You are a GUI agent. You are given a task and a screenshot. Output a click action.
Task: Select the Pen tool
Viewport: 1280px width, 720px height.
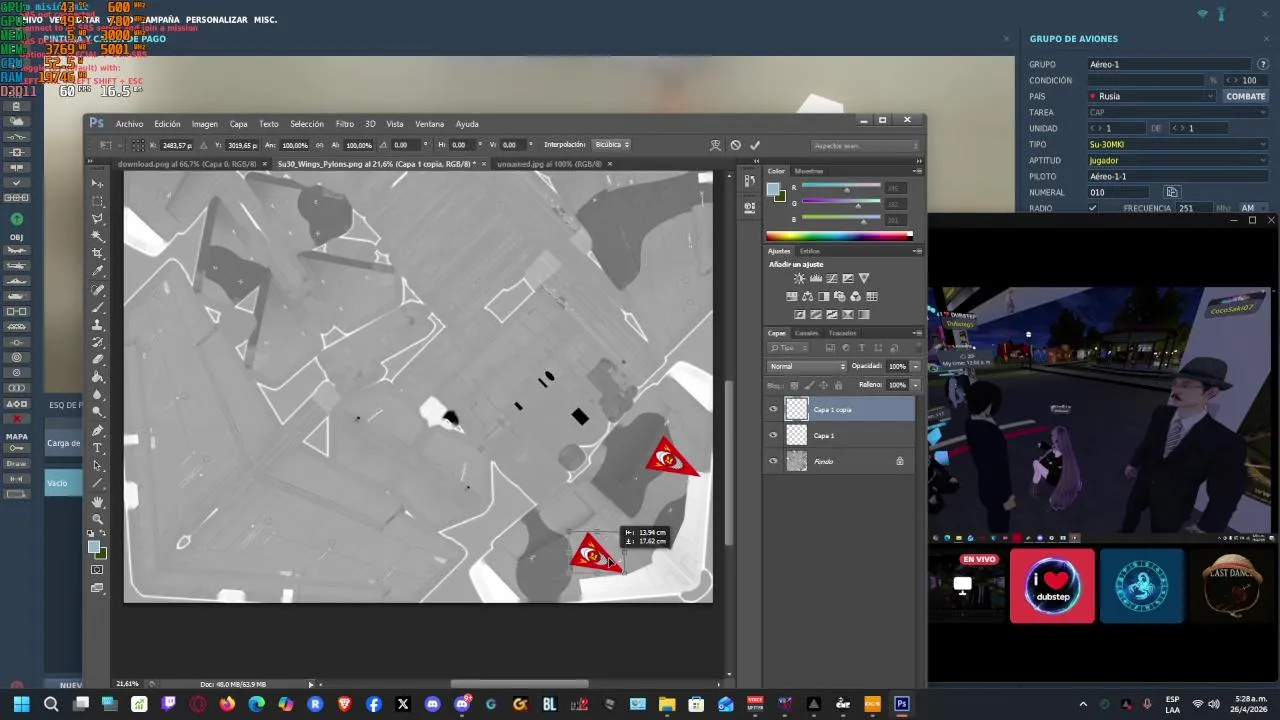coord(97,431)
